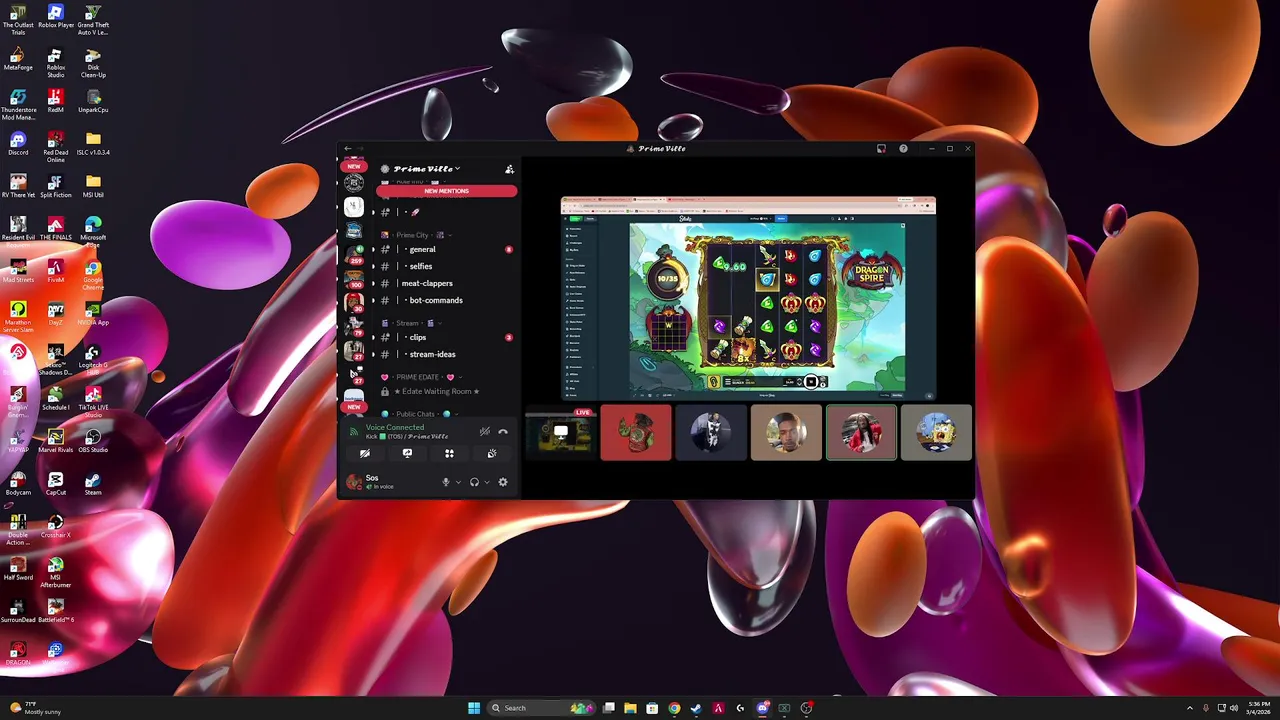Viewport: 1280px width, 720px height.
Task: Select the LIVE stream thumbnail tile
Action: pyautogui.click(x=560, y=433)
